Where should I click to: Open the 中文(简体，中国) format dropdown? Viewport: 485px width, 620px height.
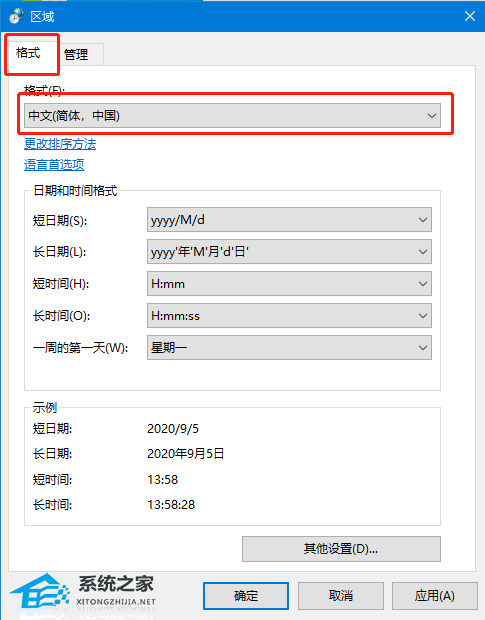232,115
